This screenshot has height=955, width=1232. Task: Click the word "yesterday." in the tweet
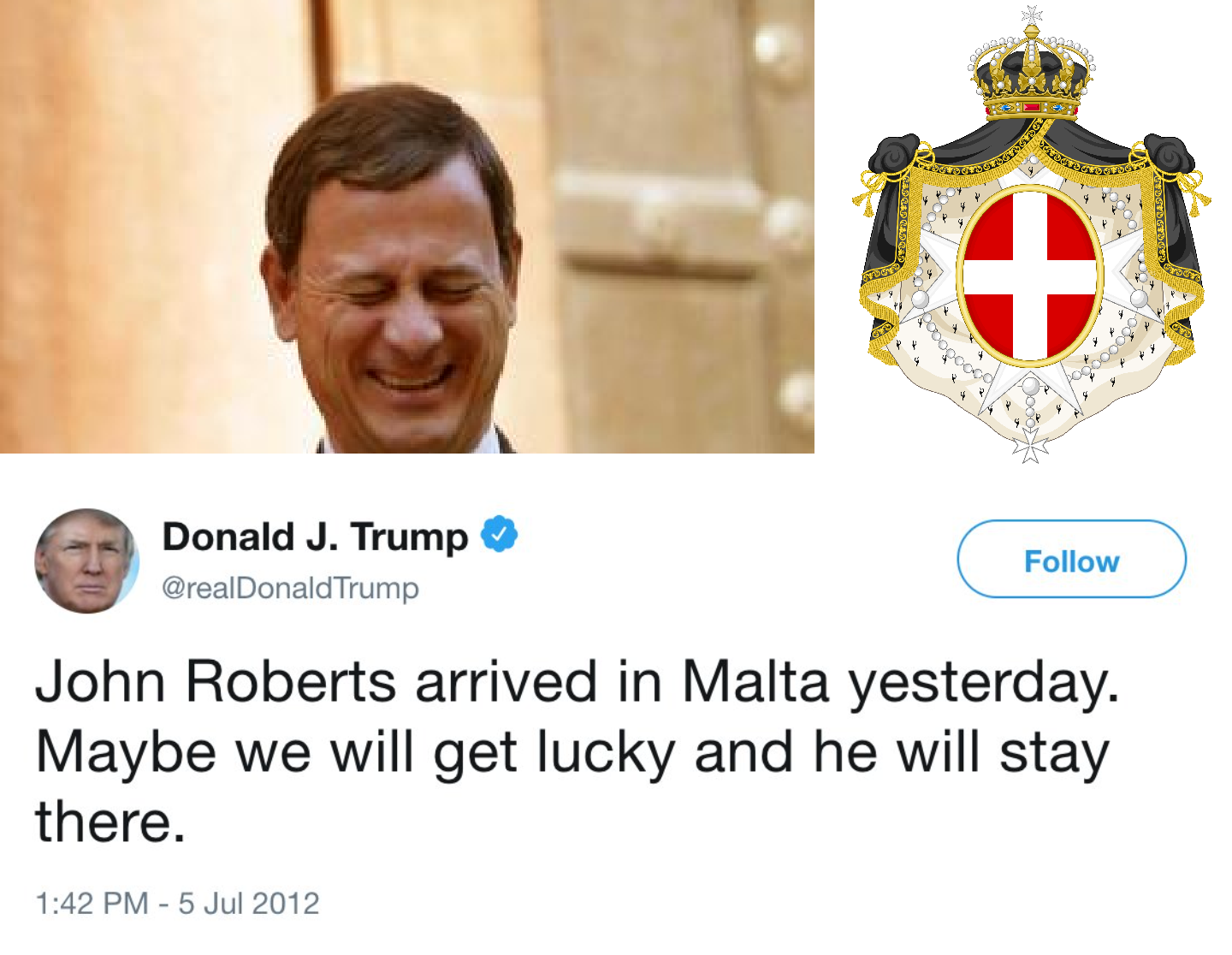point(983,683)
